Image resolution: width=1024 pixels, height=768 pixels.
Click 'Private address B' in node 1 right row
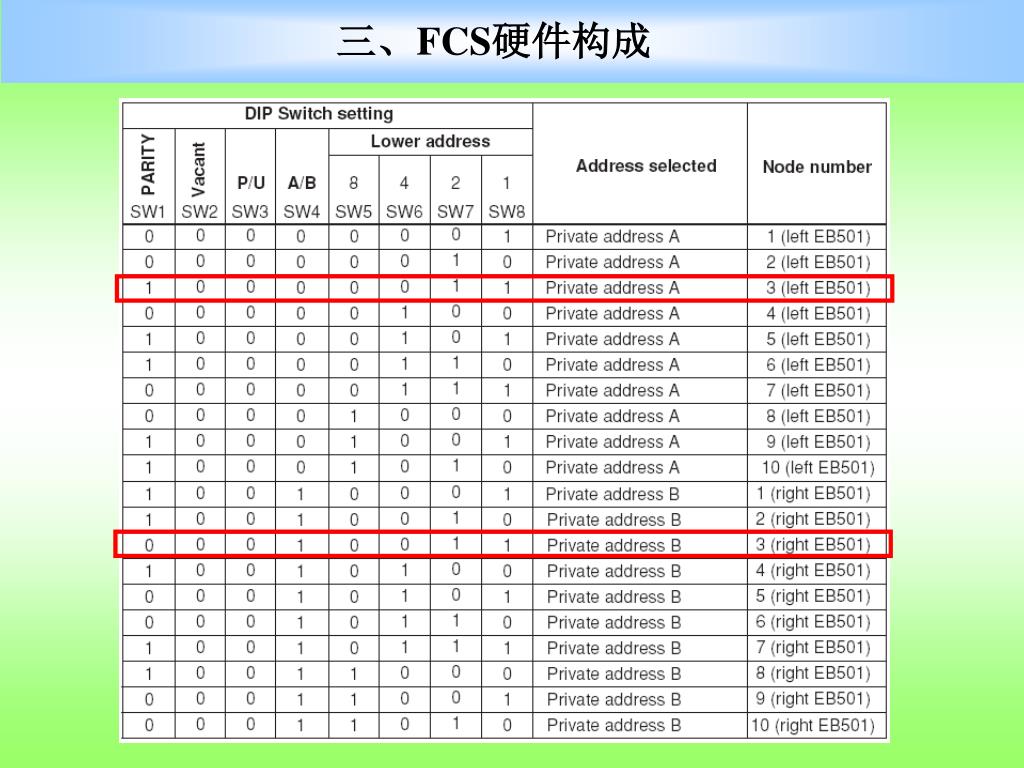point(613,494)
